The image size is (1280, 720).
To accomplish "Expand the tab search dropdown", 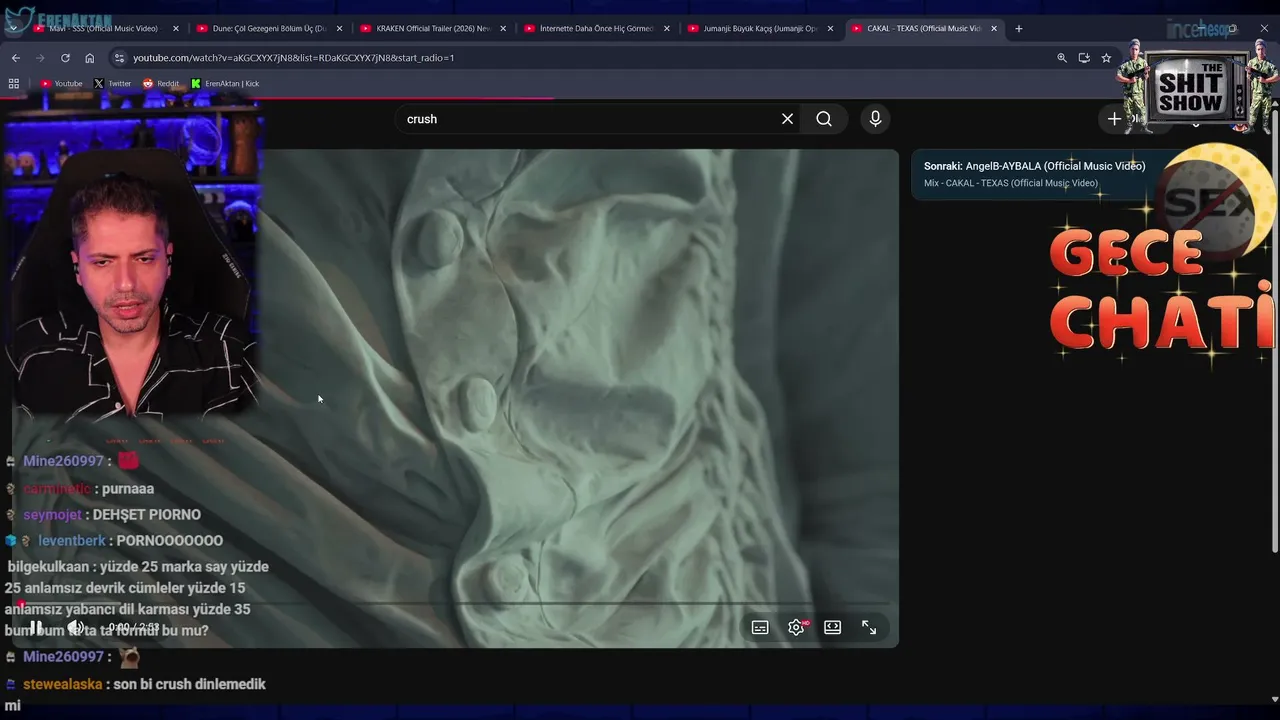I will coord(13,29).
